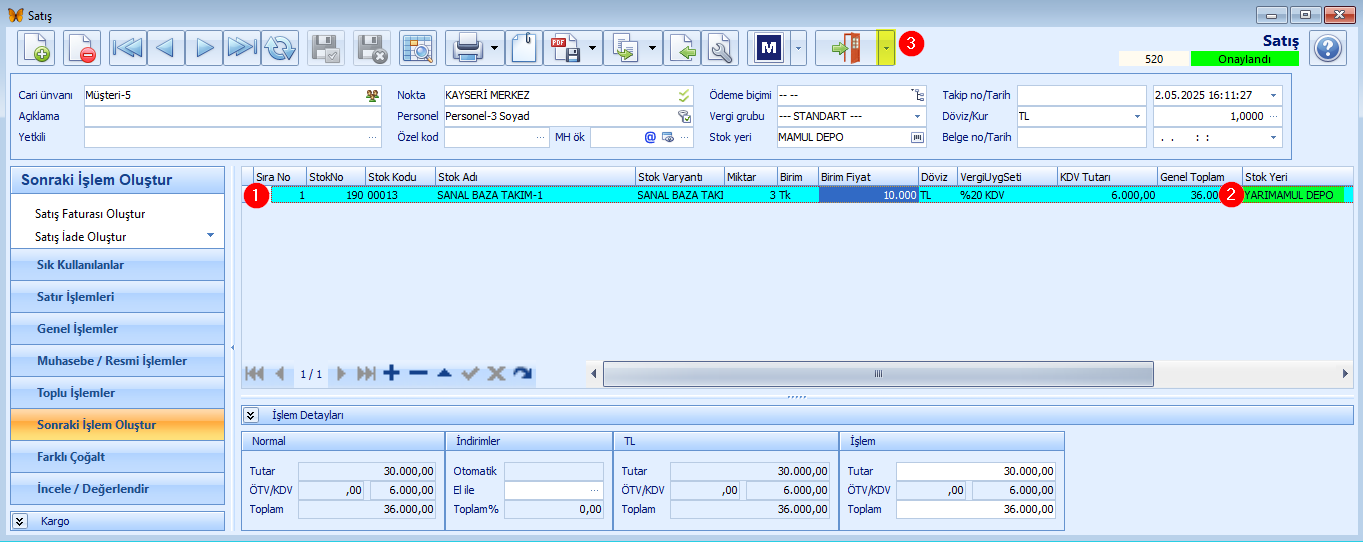Screen dimensions: 1363x542
Task: Select the Birim Fiyat cell 10.000
Action: point(868,195)
